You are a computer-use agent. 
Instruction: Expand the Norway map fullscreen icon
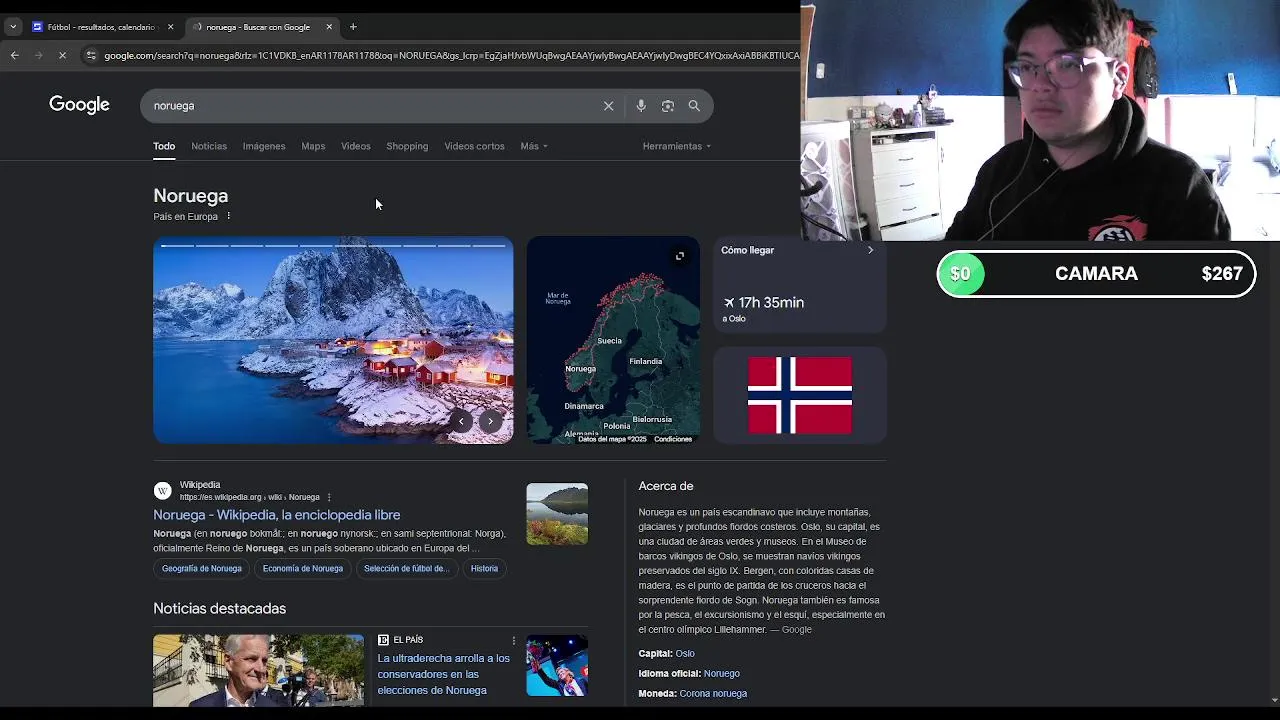coord(680,256)
